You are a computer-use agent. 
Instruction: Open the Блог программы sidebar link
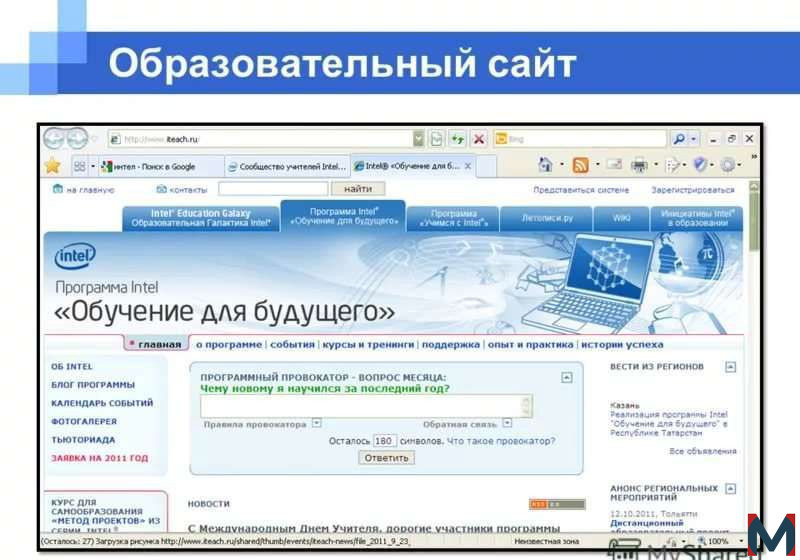pos(93,385)
